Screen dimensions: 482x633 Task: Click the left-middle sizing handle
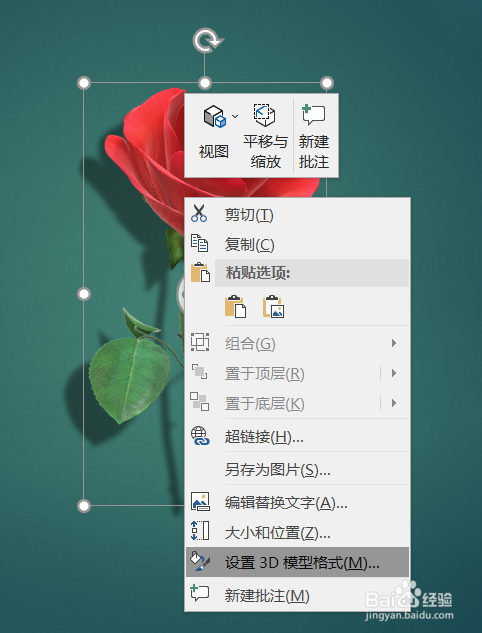click(x=84, y=294)
